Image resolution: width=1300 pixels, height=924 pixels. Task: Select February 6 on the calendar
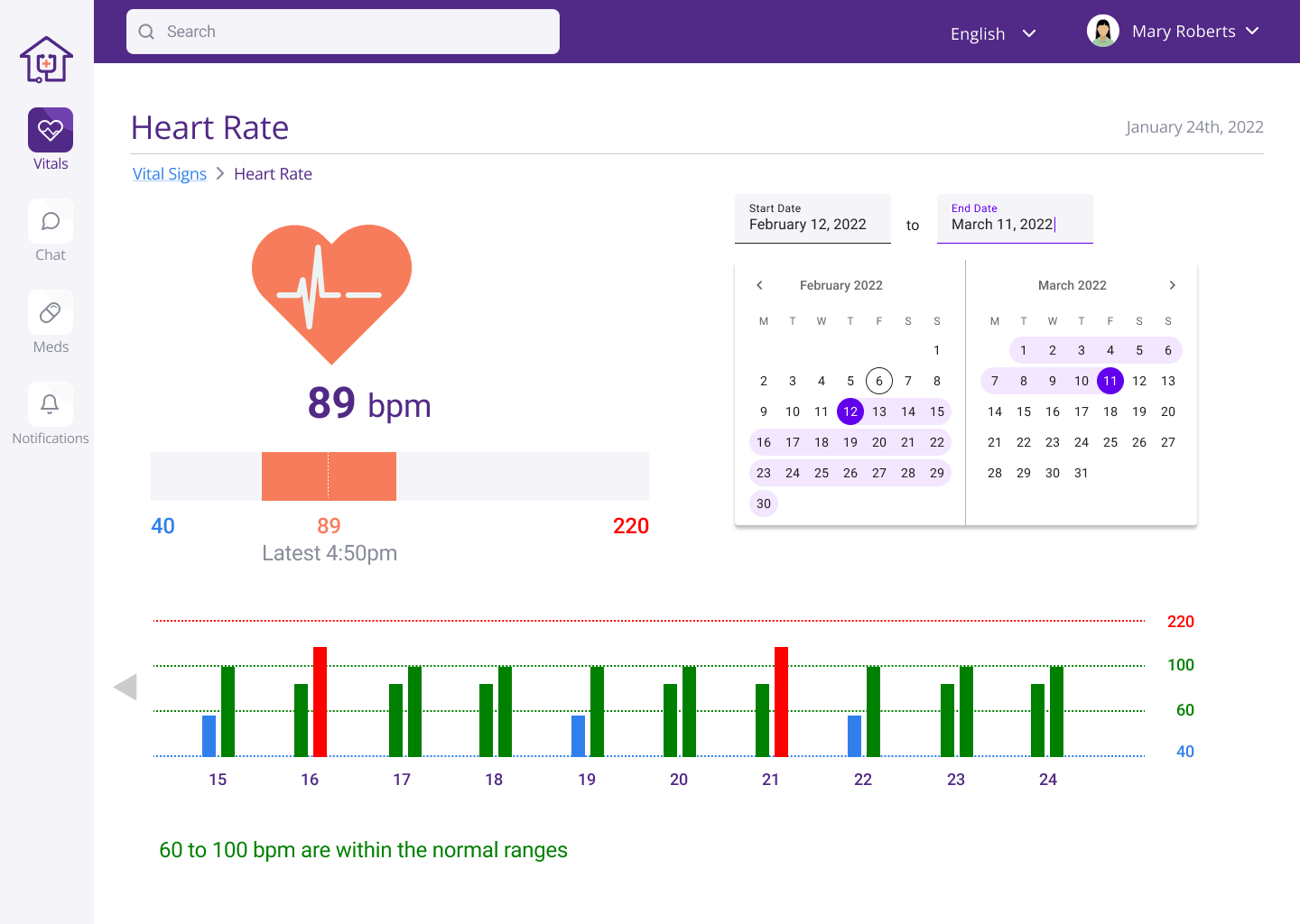click(878, 381)
